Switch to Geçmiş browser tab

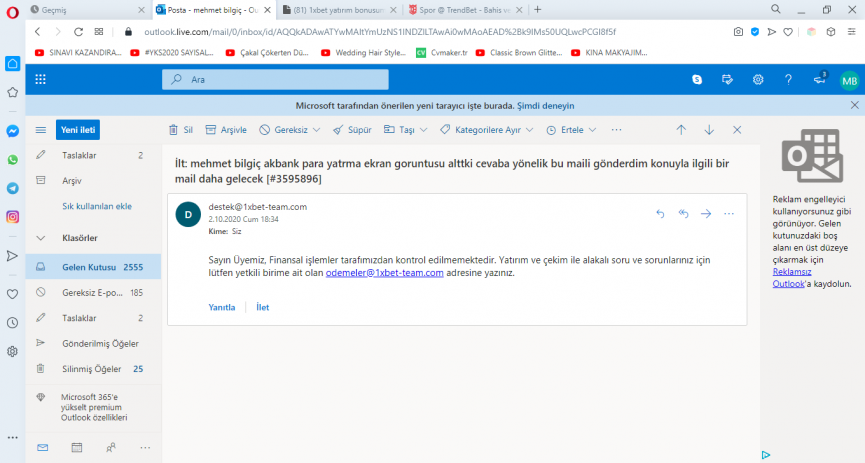pos(87,10)
